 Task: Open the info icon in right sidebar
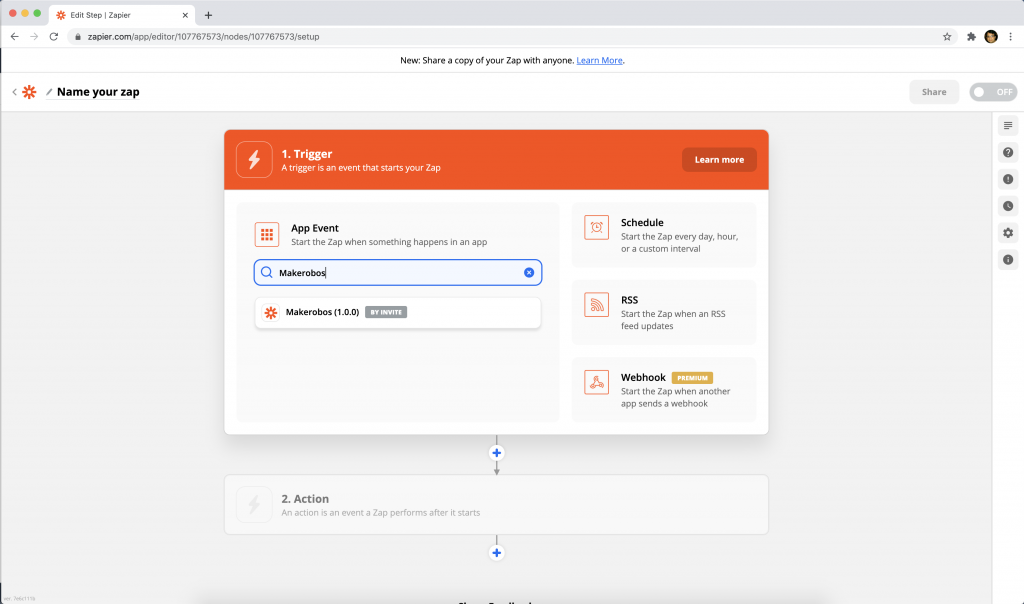[1008, 259]
